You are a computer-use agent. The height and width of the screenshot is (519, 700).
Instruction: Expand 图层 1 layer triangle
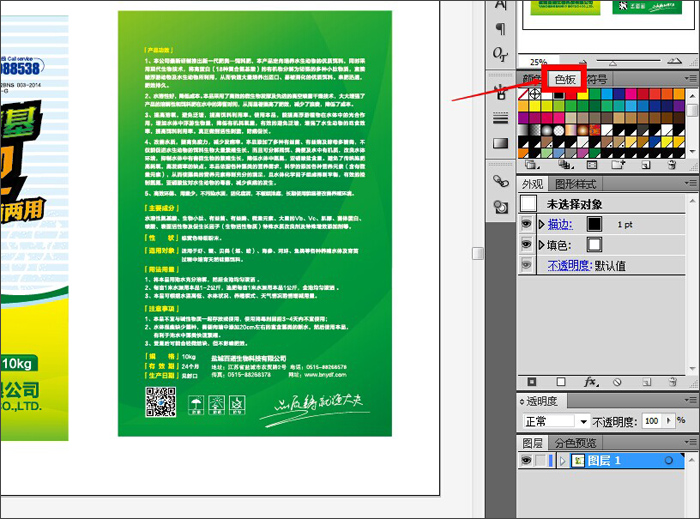[562, 460]
